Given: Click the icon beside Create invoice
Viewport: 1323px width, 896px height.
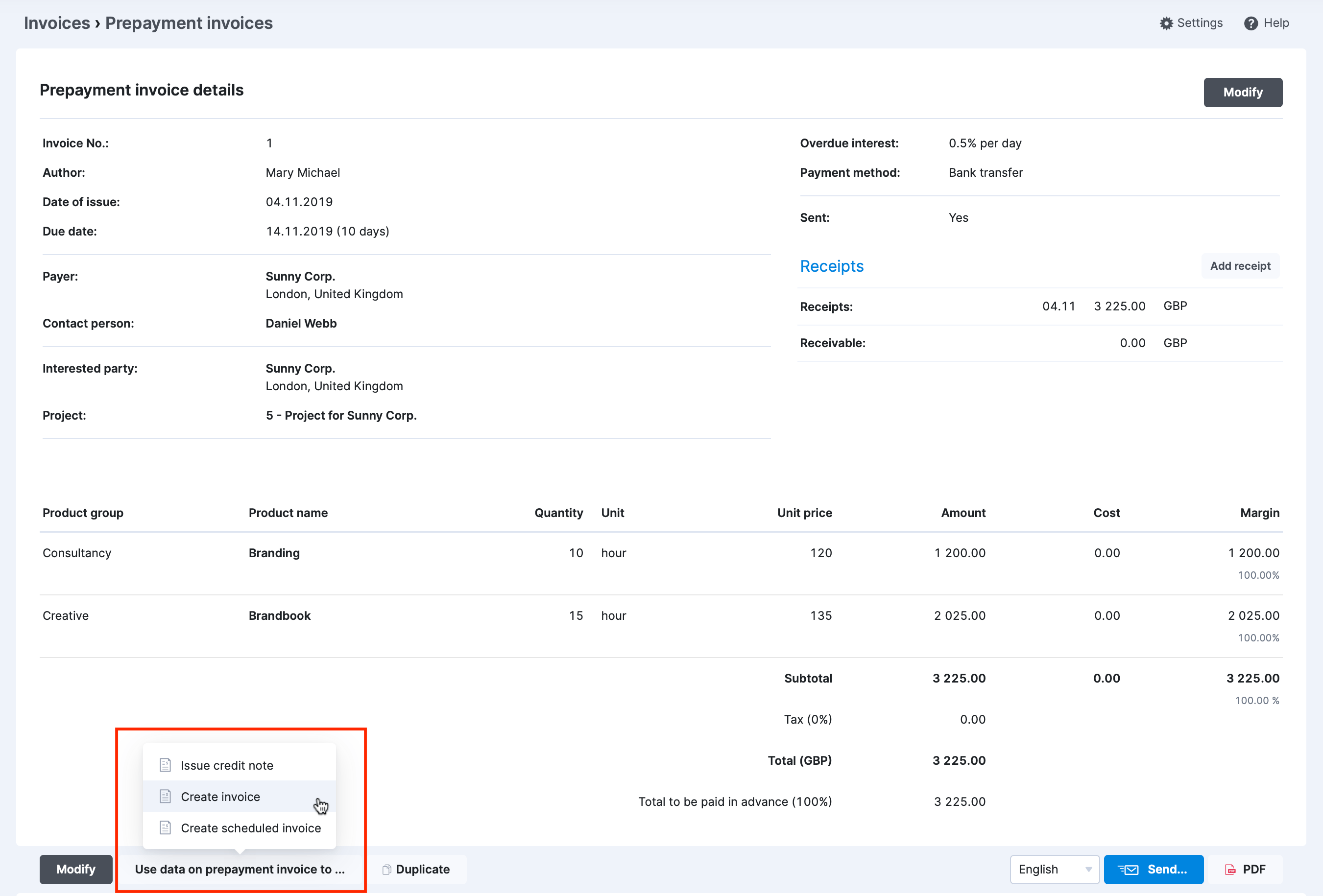Looking at the screenshot, I should 165,797.
